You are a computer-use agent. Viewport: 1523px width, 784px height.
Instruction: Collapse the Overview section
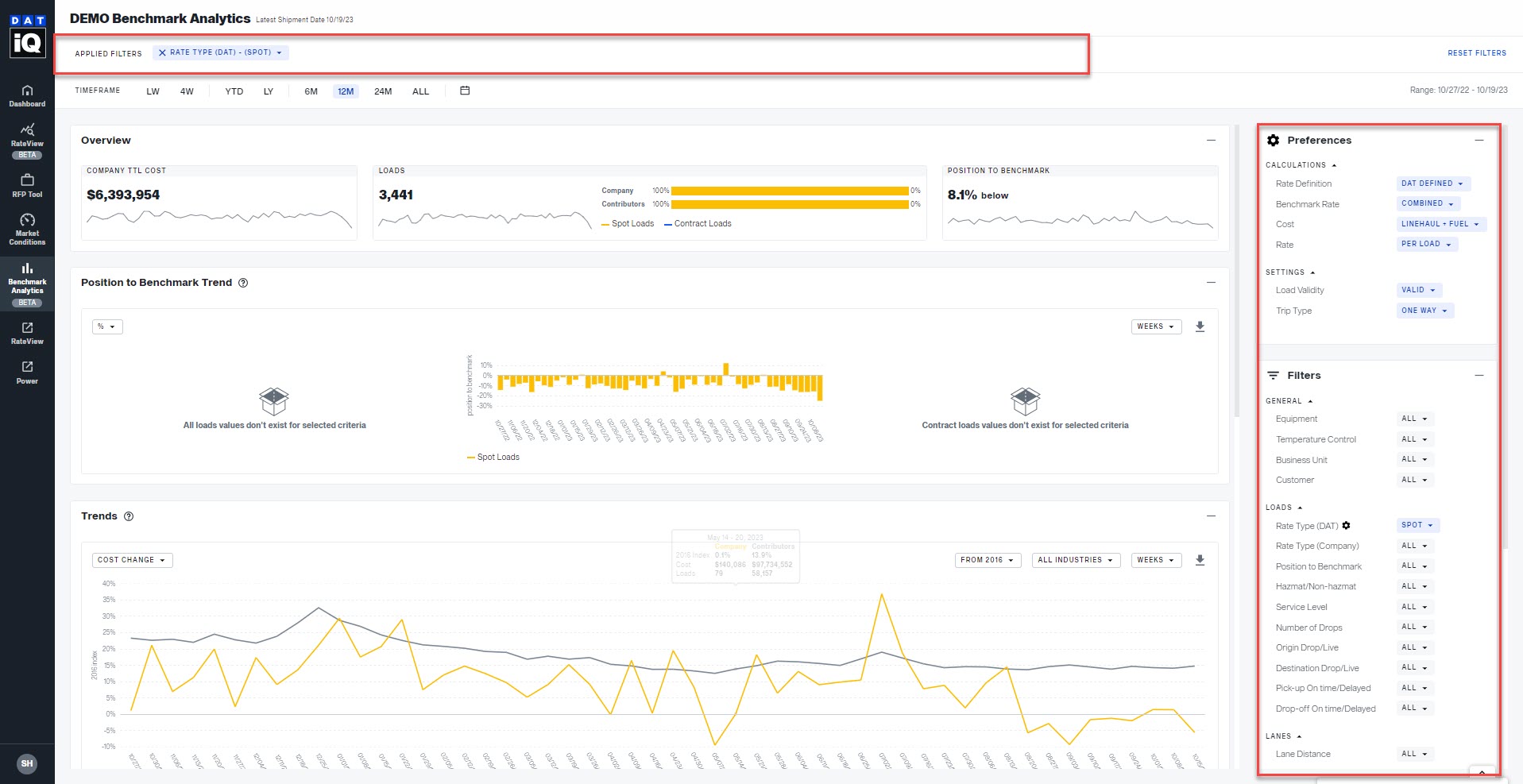1211,140
